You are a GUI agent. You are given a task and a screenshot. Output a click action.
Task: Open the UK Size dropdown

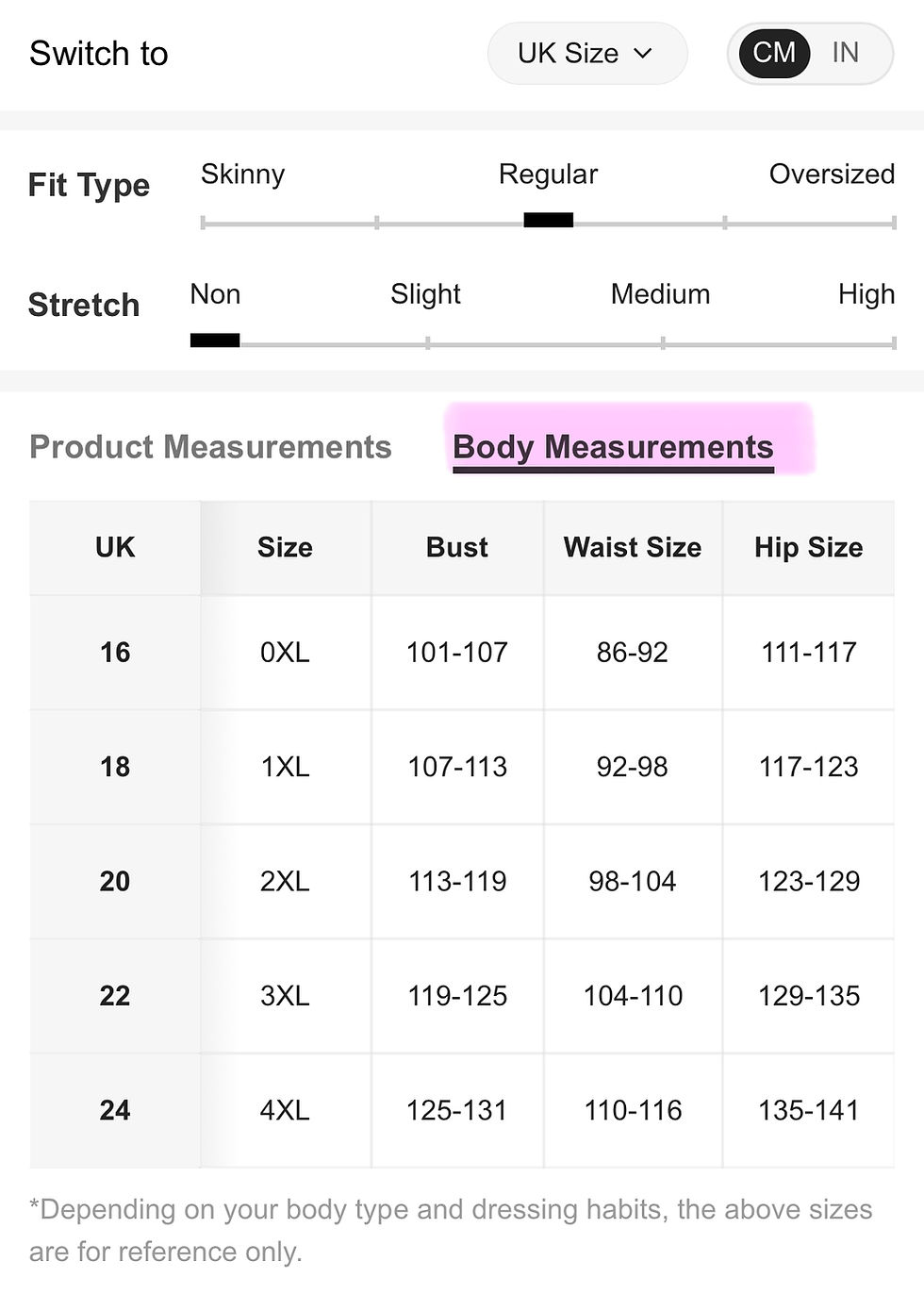pyautogui.click(x=586, y=54)
